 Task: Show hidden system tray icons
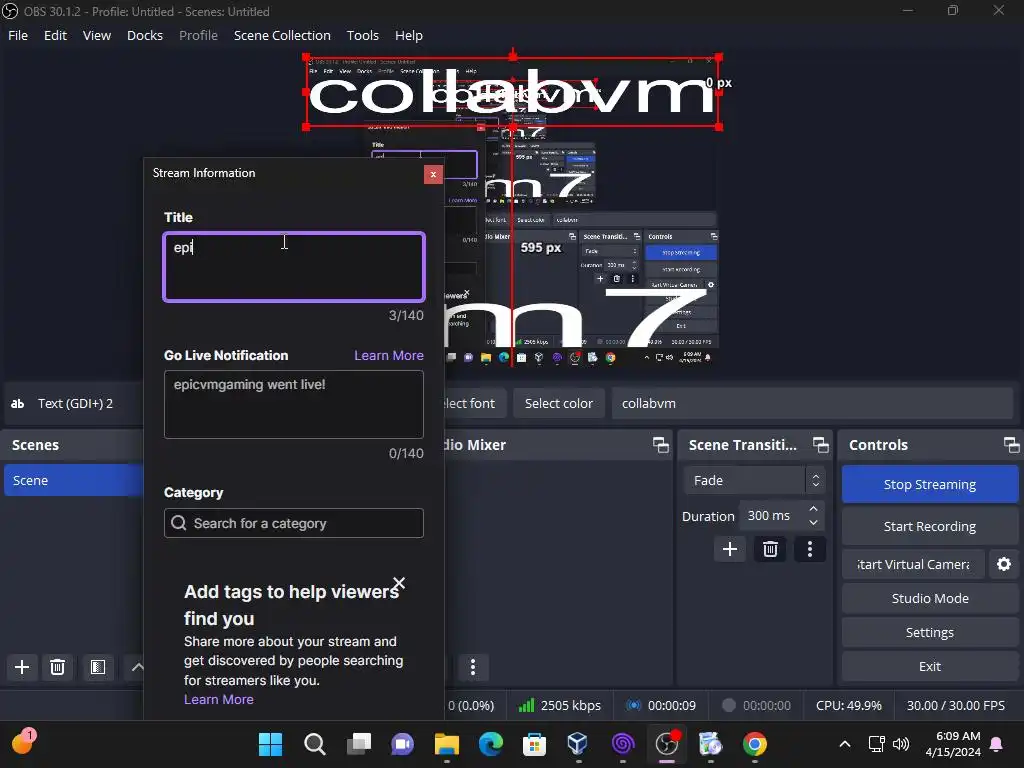844,744
